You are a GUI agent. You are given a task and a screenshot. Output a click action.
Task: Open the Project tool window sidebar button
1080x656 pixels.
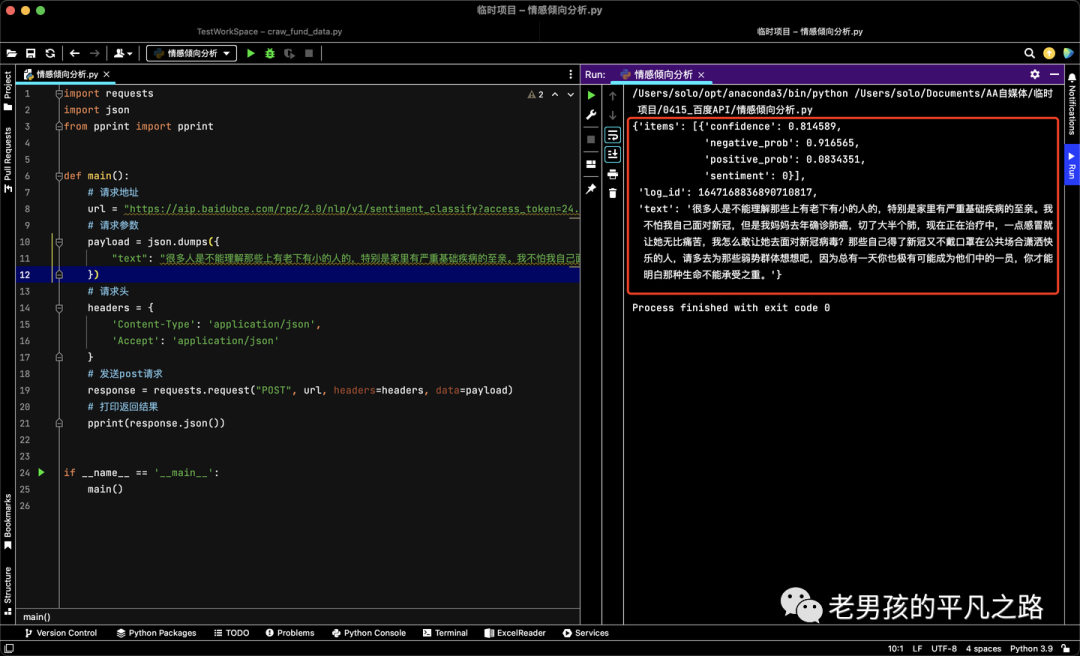(8, 90)
